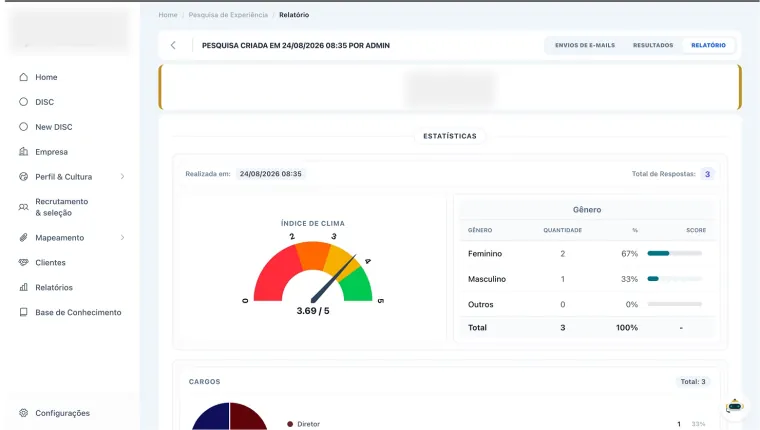Open the New DISC menu label
The height and width of the screenshot is (430, 760).
[53, 127]
